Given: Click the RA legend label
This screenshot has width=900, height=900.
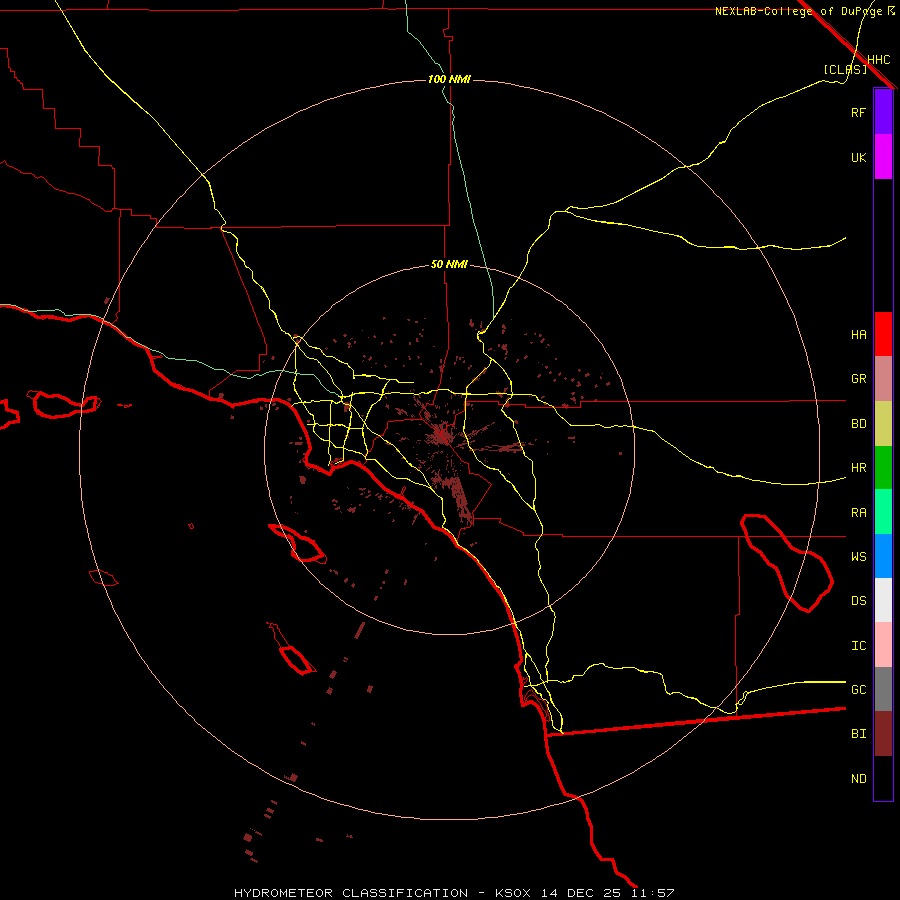Looking at the screenshot, I should [x=858, y=513].
